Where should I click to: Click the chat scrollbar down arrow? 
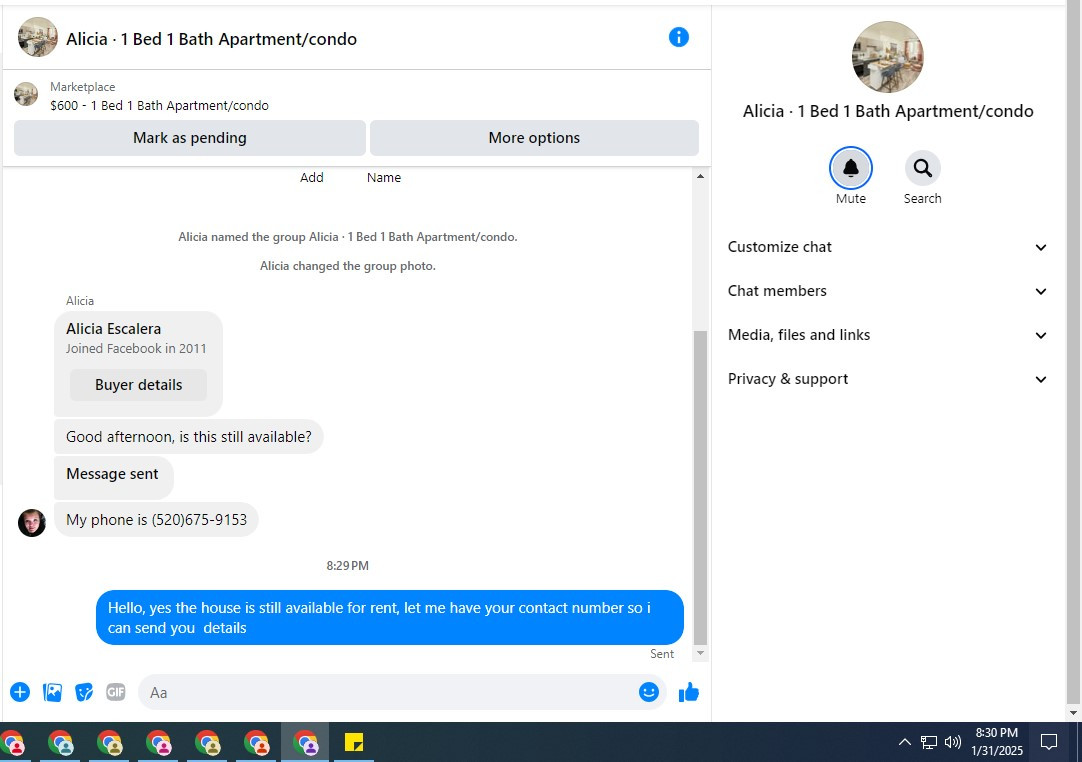pos(700,653)
